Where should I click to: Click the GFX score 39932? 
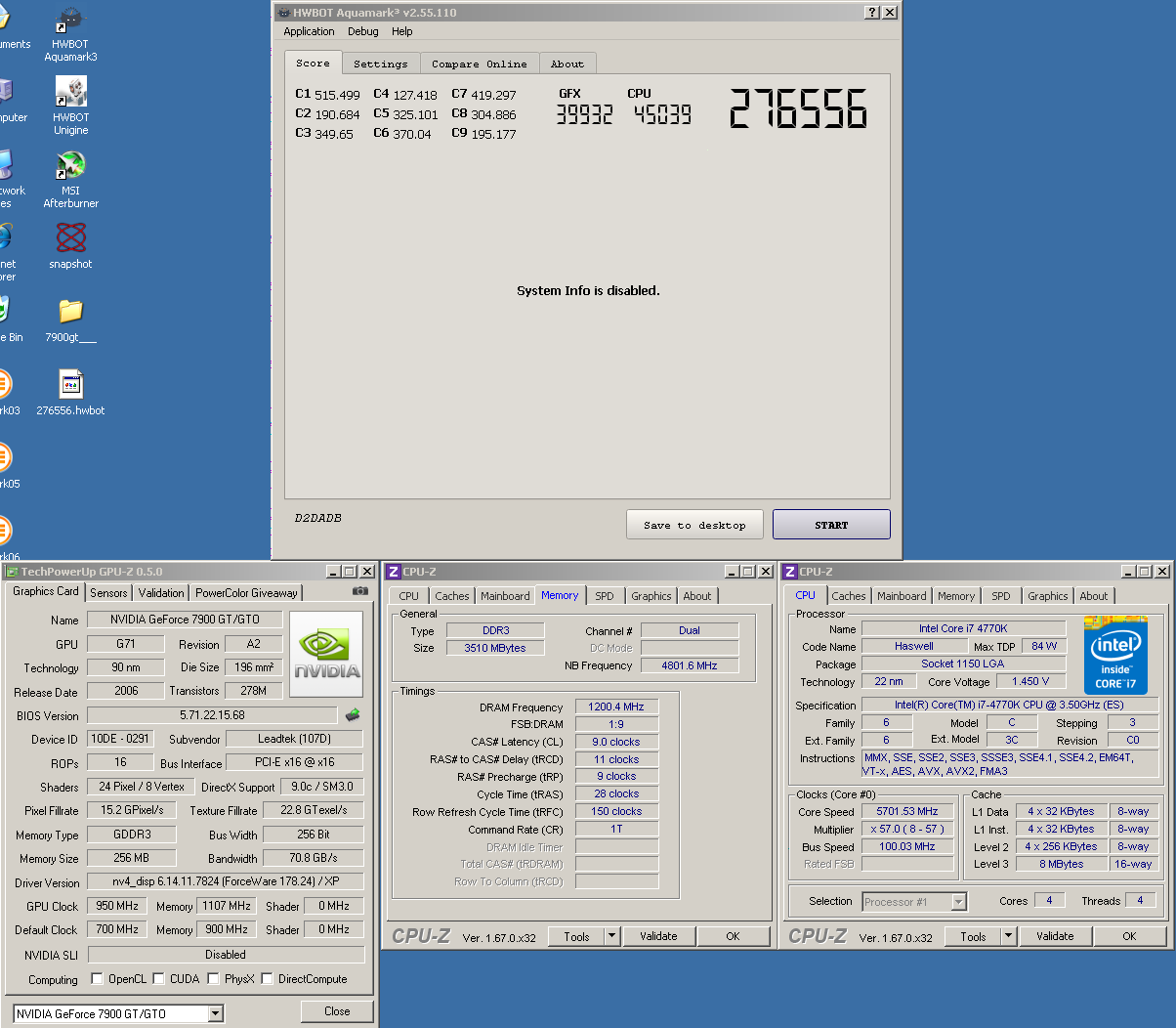[584, 114]
